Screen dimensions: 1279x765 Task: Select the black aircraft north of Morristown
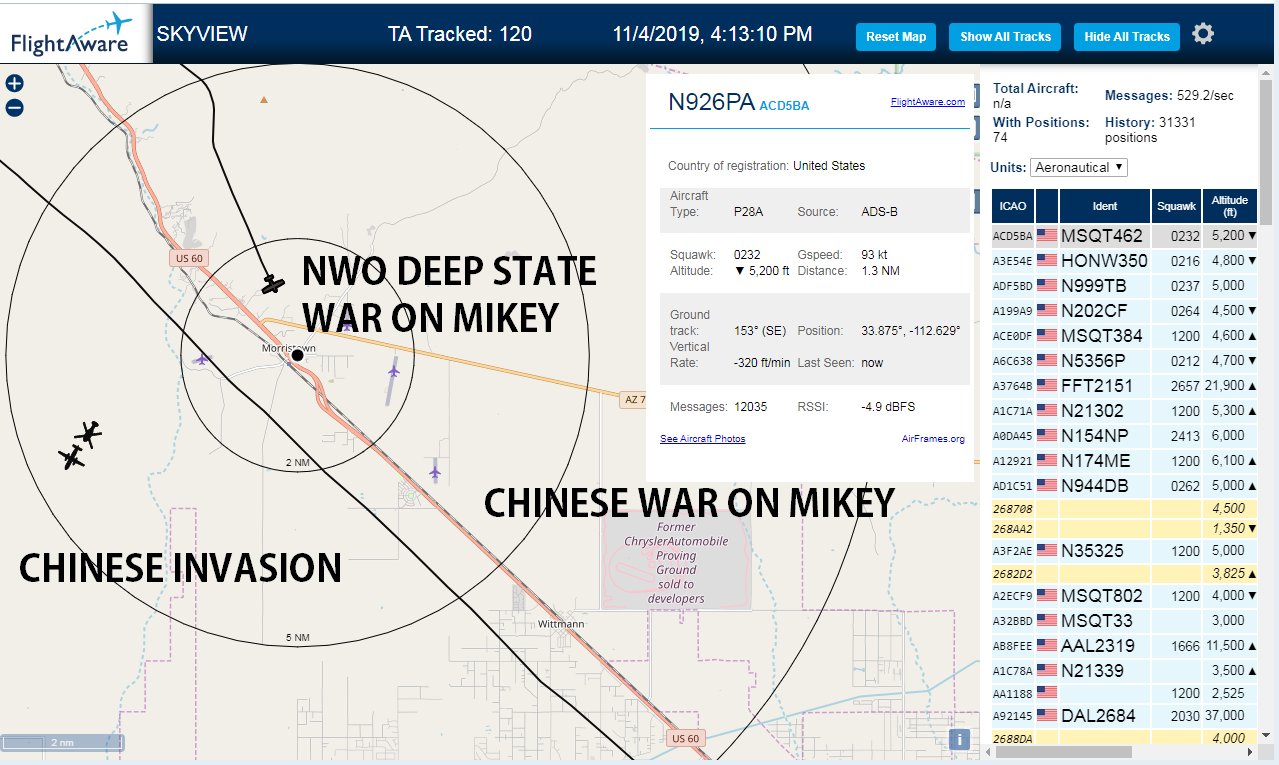pyautogui.click(x=271, y=284)
